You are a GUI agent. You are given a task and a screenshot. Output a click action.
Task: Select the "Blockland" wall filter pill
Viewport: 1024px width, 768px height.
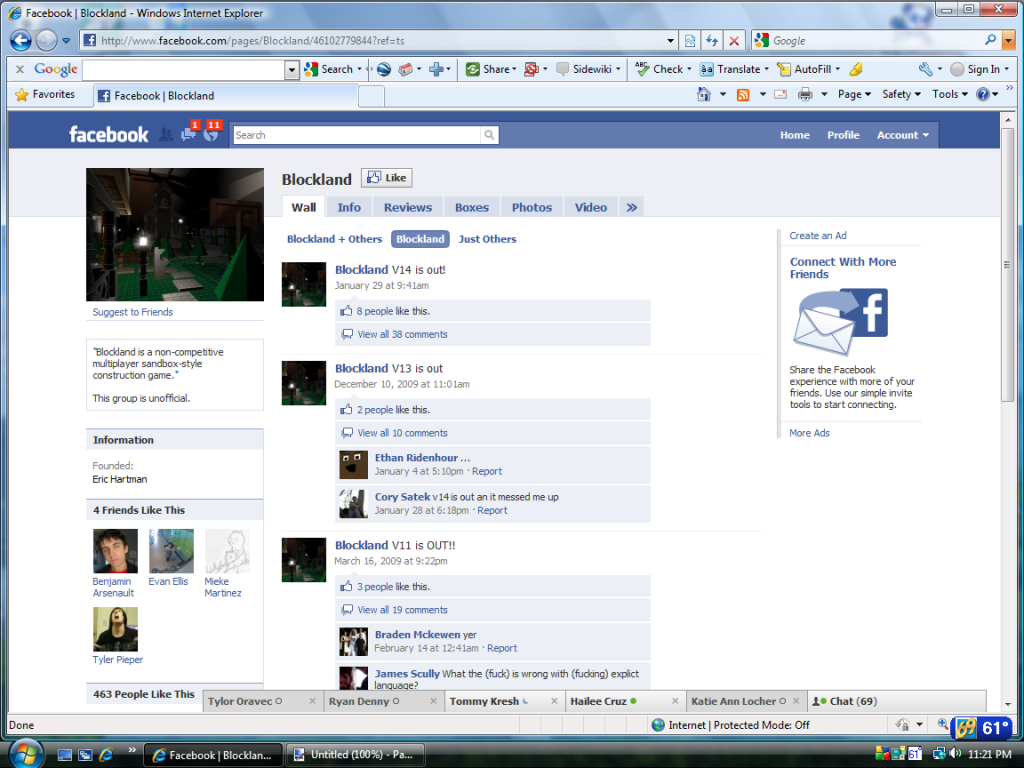(x=420, y=239)
